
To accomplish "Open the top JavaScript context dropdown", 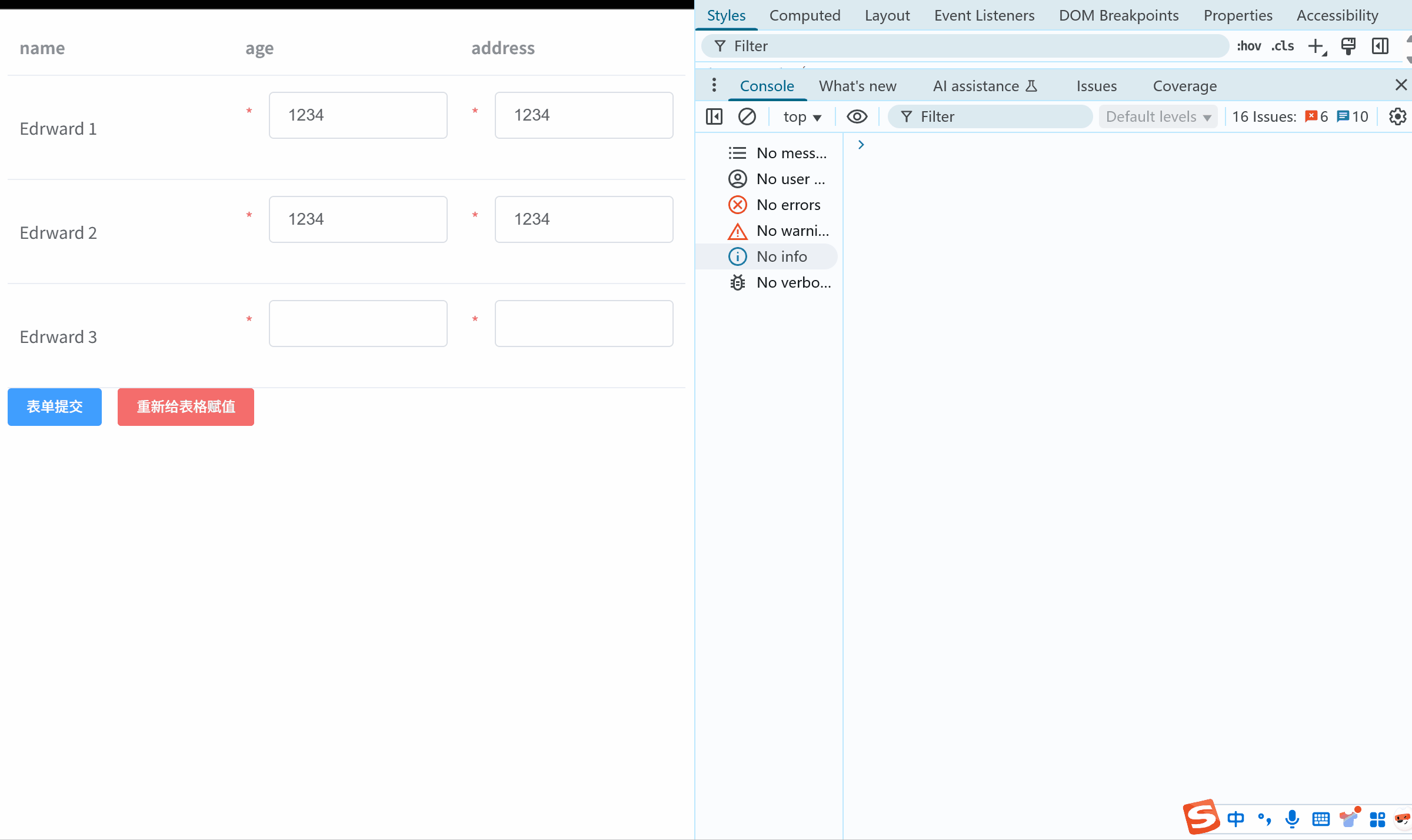I will pyautogui.click(x=802, y=117).
